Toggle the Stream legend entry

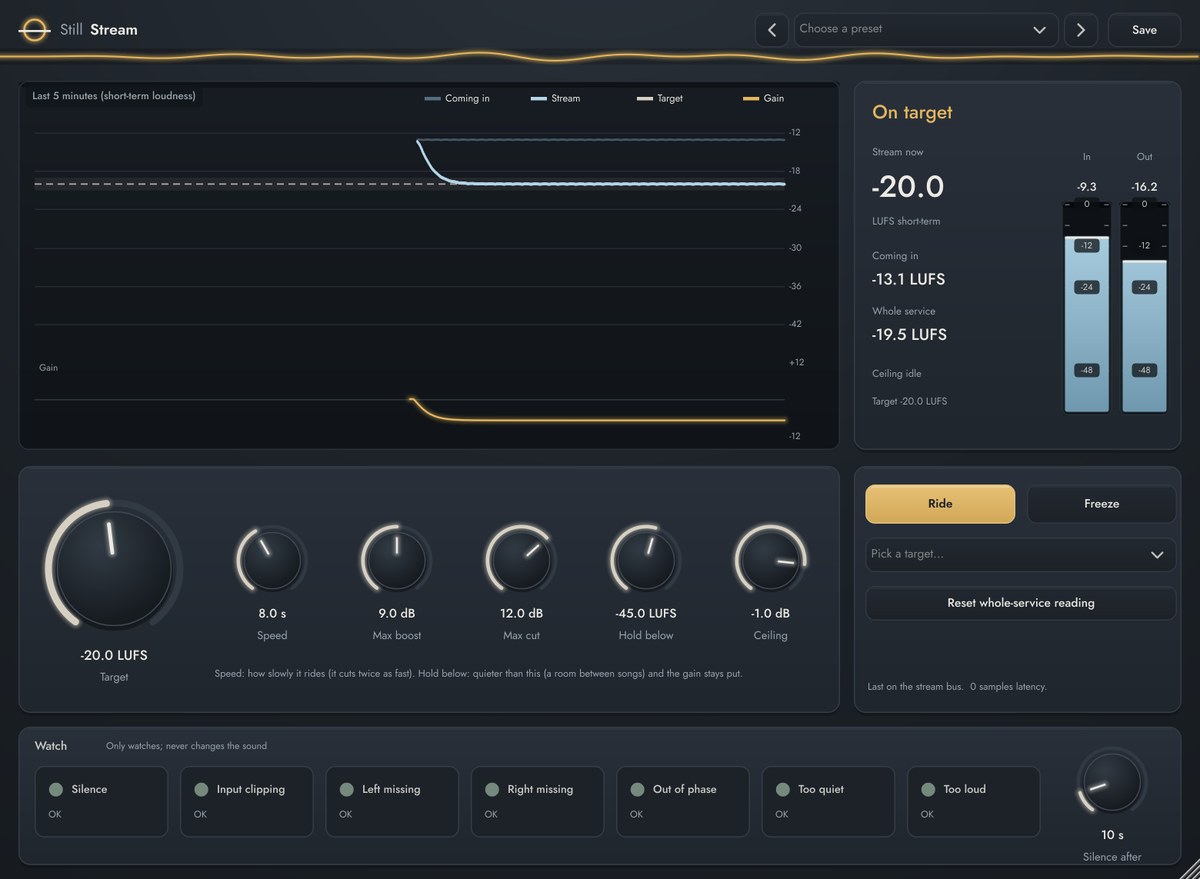click(x=555, y=98)
